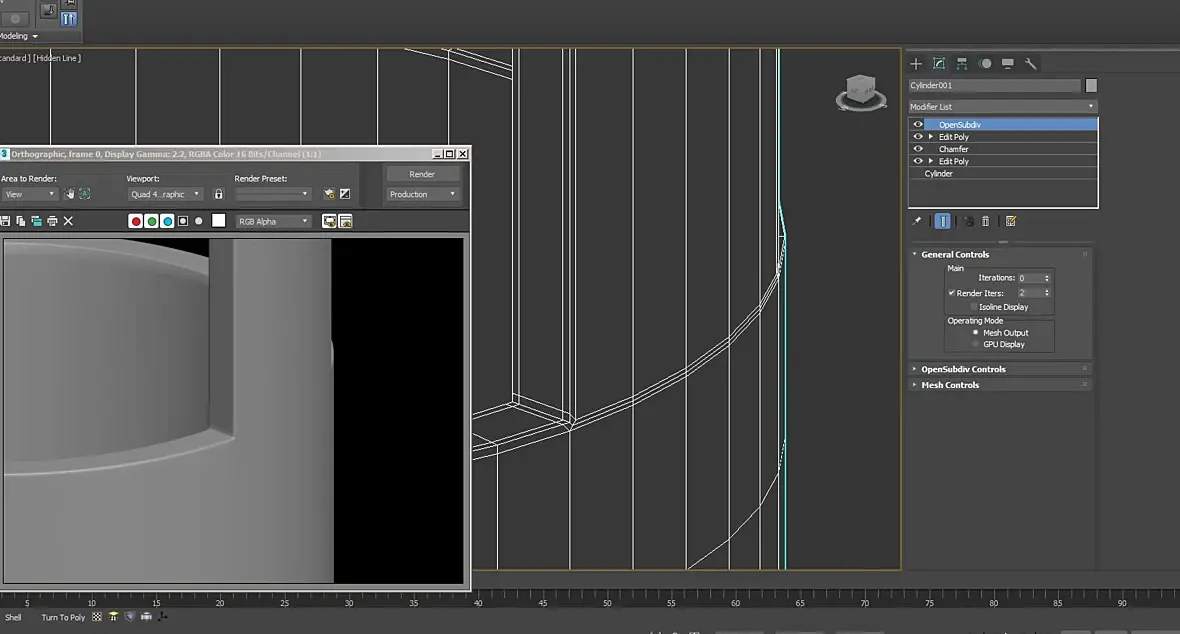Viewport: 1180px width, 634px height.
Task: Click the Cylinder001 object name field
Action: [994, 86]
